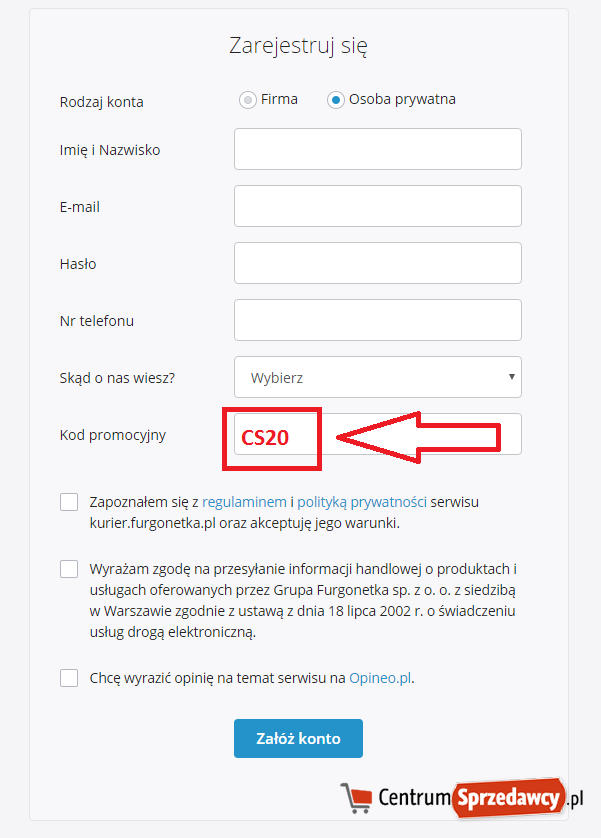This screenshot has width=601, height=838.
Task: Enable the Opineo.pl opinion checkbox
Action: coord(69,678)
